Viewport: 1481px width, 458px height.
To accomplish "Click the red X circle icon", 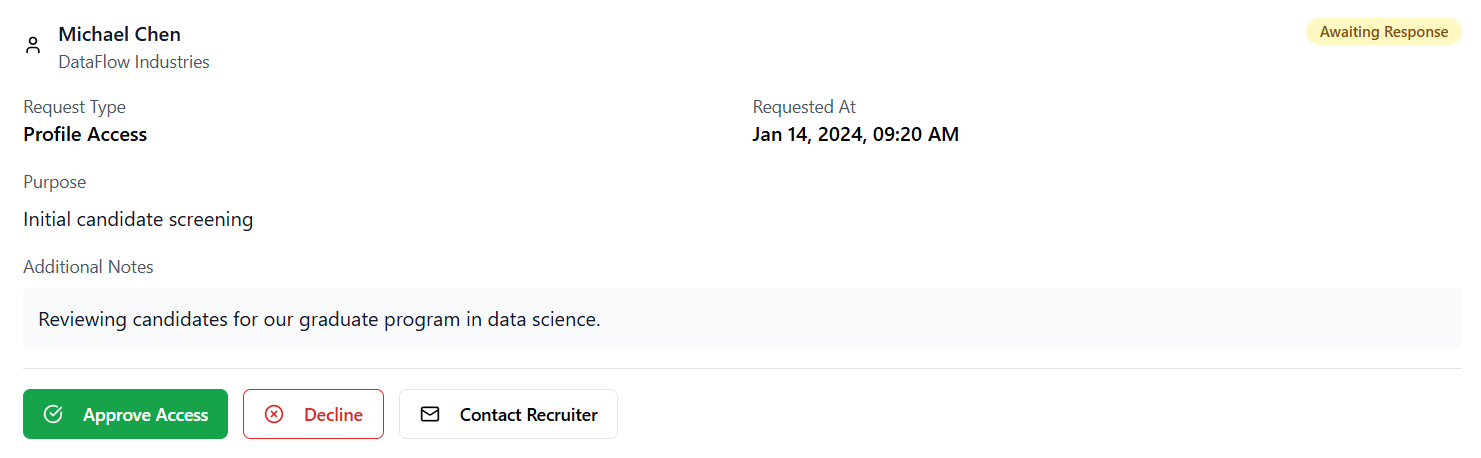I will (x=274, y=414).
